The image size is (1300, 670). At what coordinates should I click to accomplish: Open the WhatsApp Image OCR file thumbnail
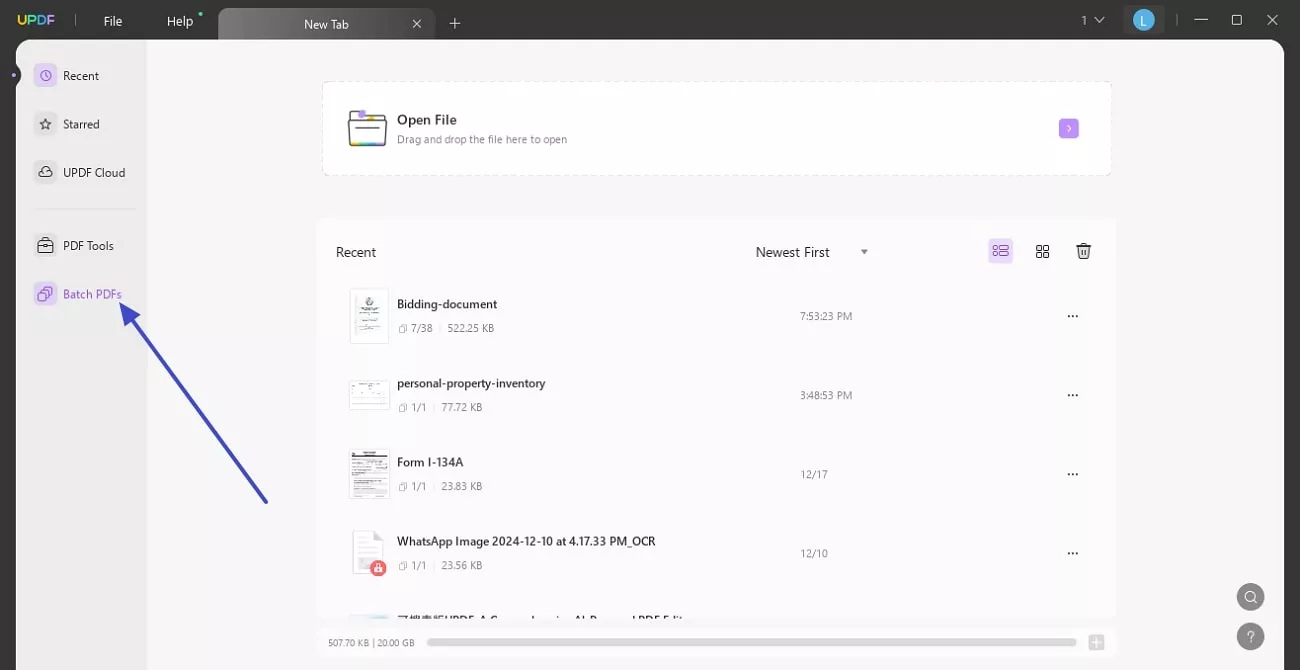click(x=368, y=551)
